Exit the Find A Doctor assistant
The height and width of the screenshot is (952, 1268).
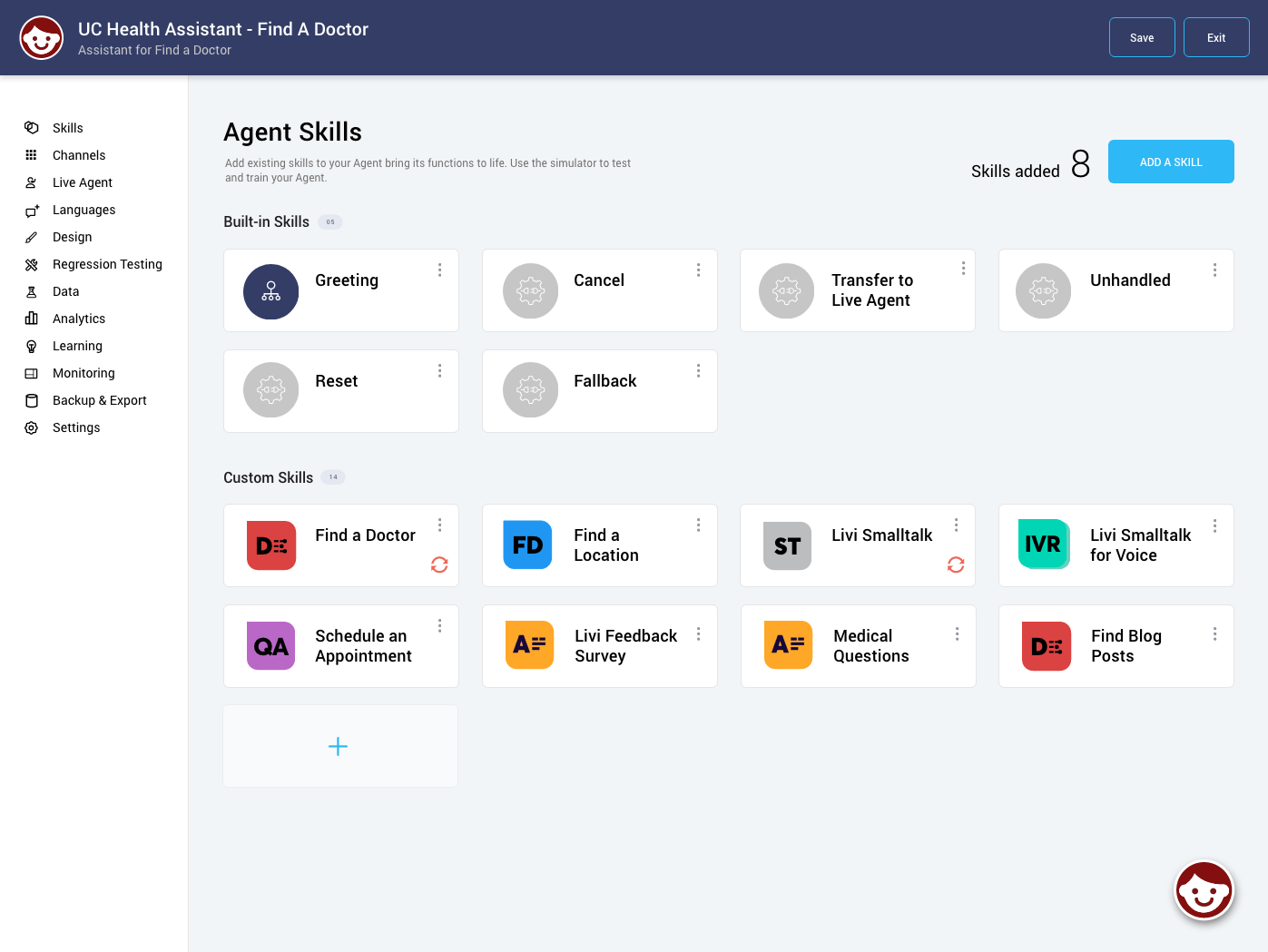(1216, 37)
